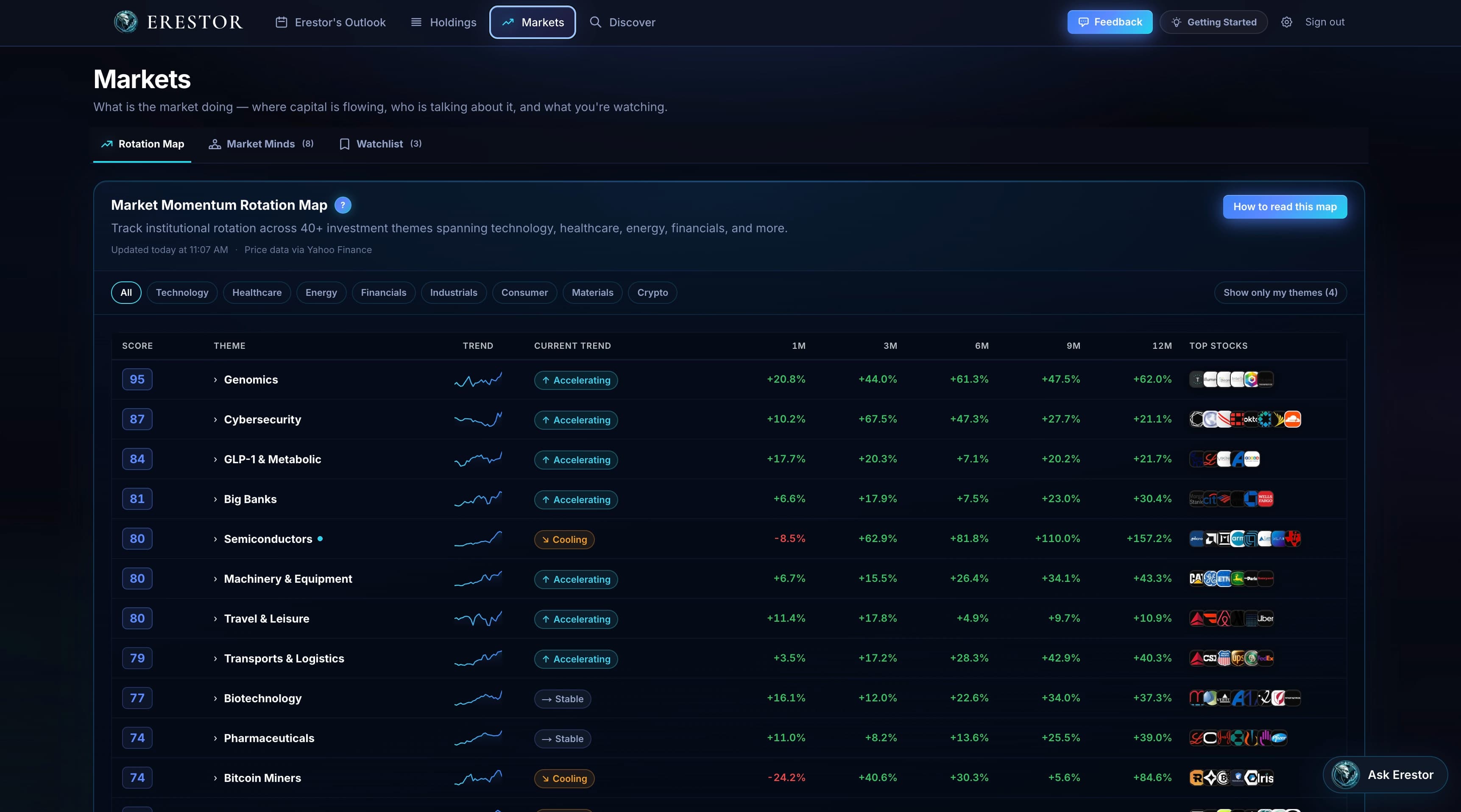Expand the Travel & Leisure row
This screenshot has height=812, width=1461.
coord(215,619)
